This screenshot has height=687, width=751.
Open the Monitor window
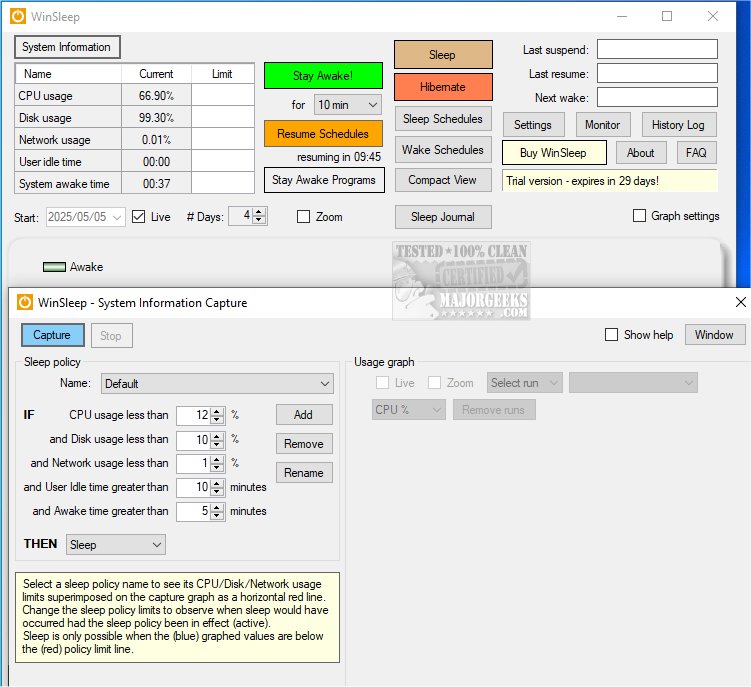(603, 125)
